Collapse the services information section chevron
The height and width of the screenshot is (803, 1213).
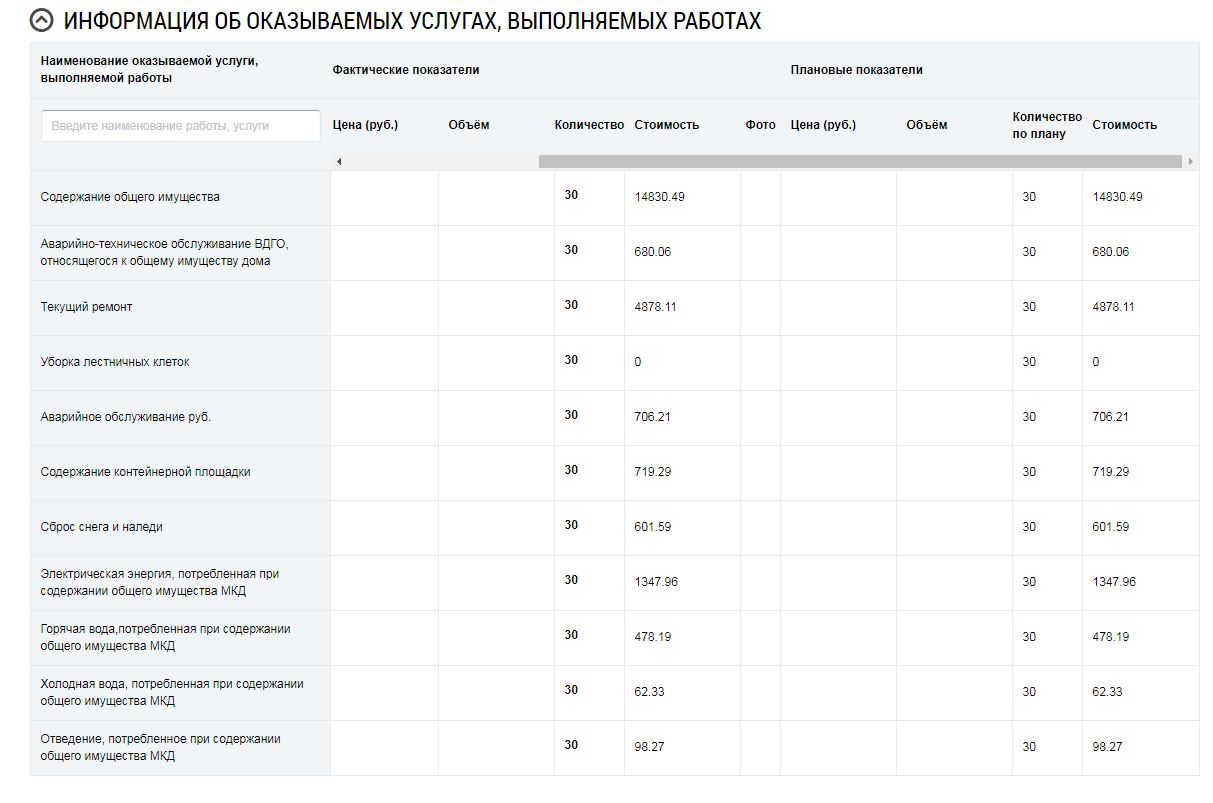point(43,20)
